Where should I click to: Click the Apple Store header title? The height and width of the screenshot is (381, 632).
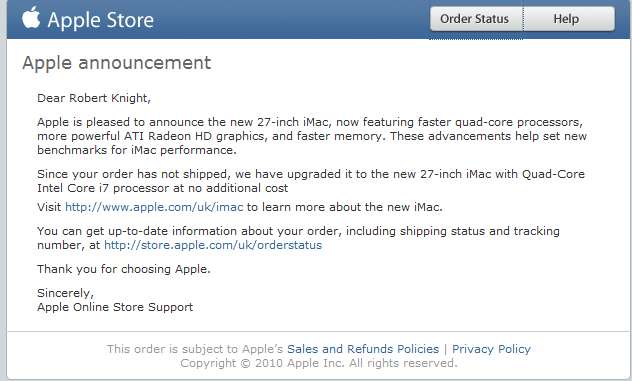pos(100,20)
